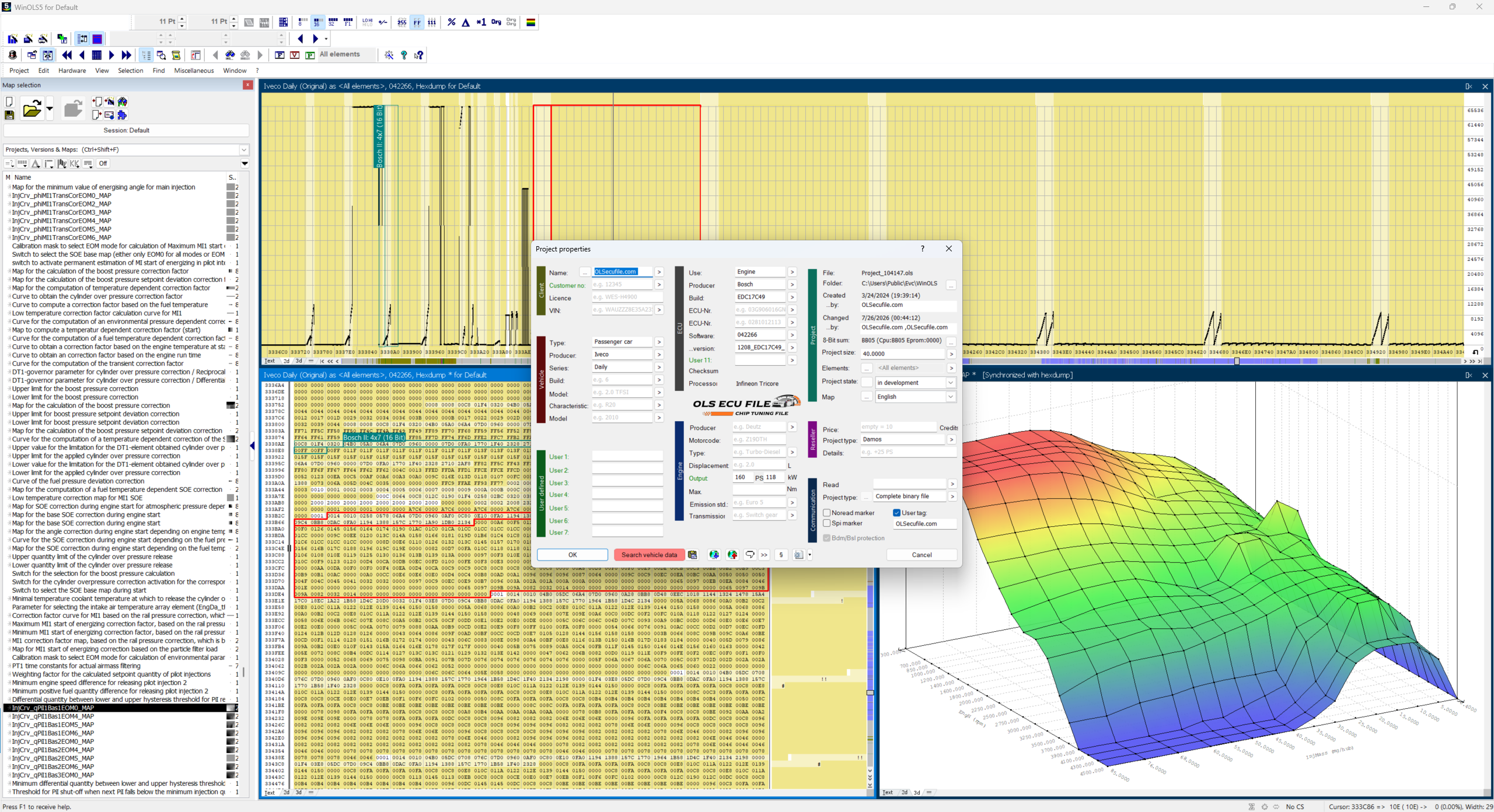
Task: Toggle the blue rectangle view button
Action: click(97, 39)
